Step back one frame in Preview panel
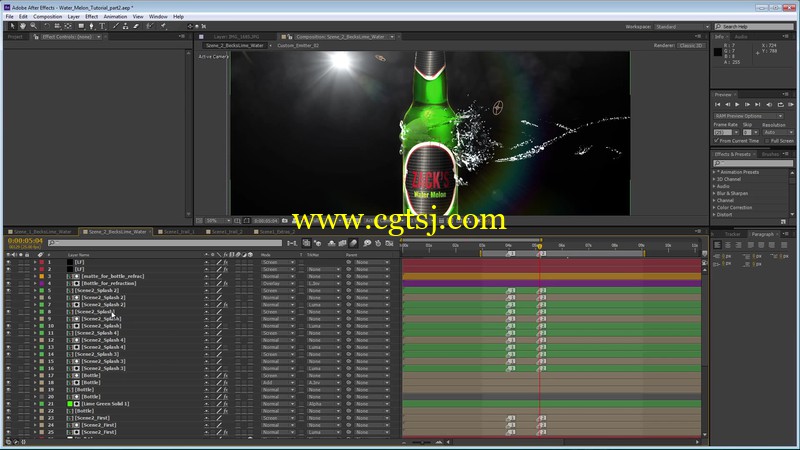Viewport: 800px width, 450px height. tap(728, 105)
